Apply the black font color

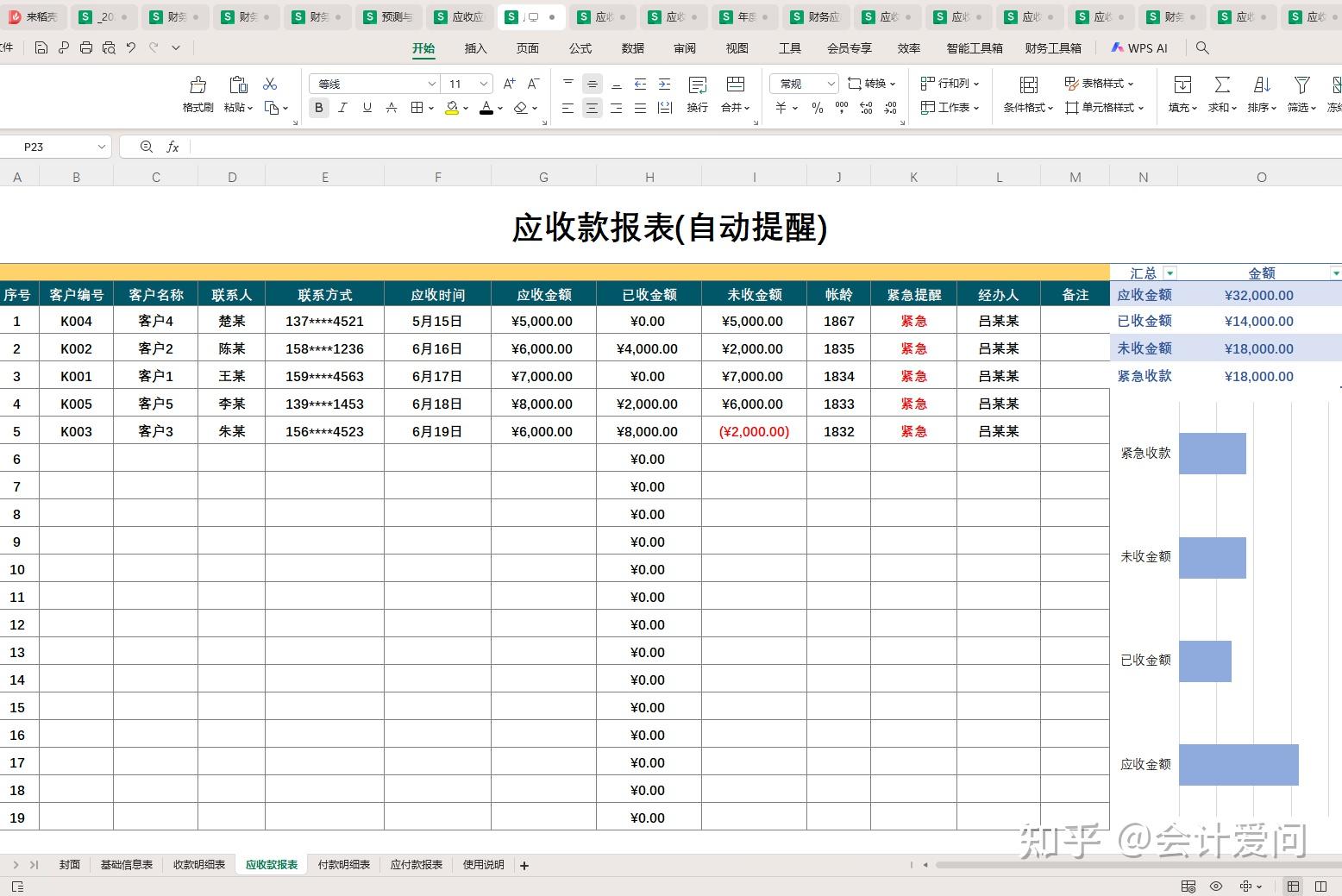coord(486,108)
